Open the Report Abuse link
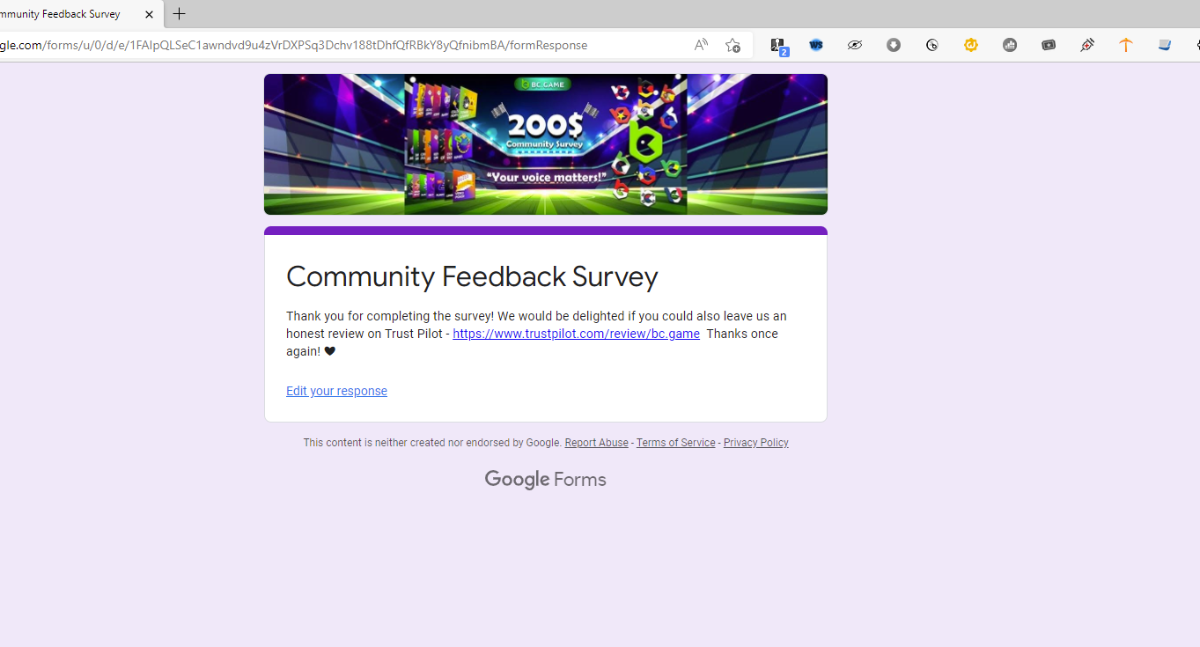The height and width of the screenshot is (647, 1200). pyautogui.click(x=596, y=443)
